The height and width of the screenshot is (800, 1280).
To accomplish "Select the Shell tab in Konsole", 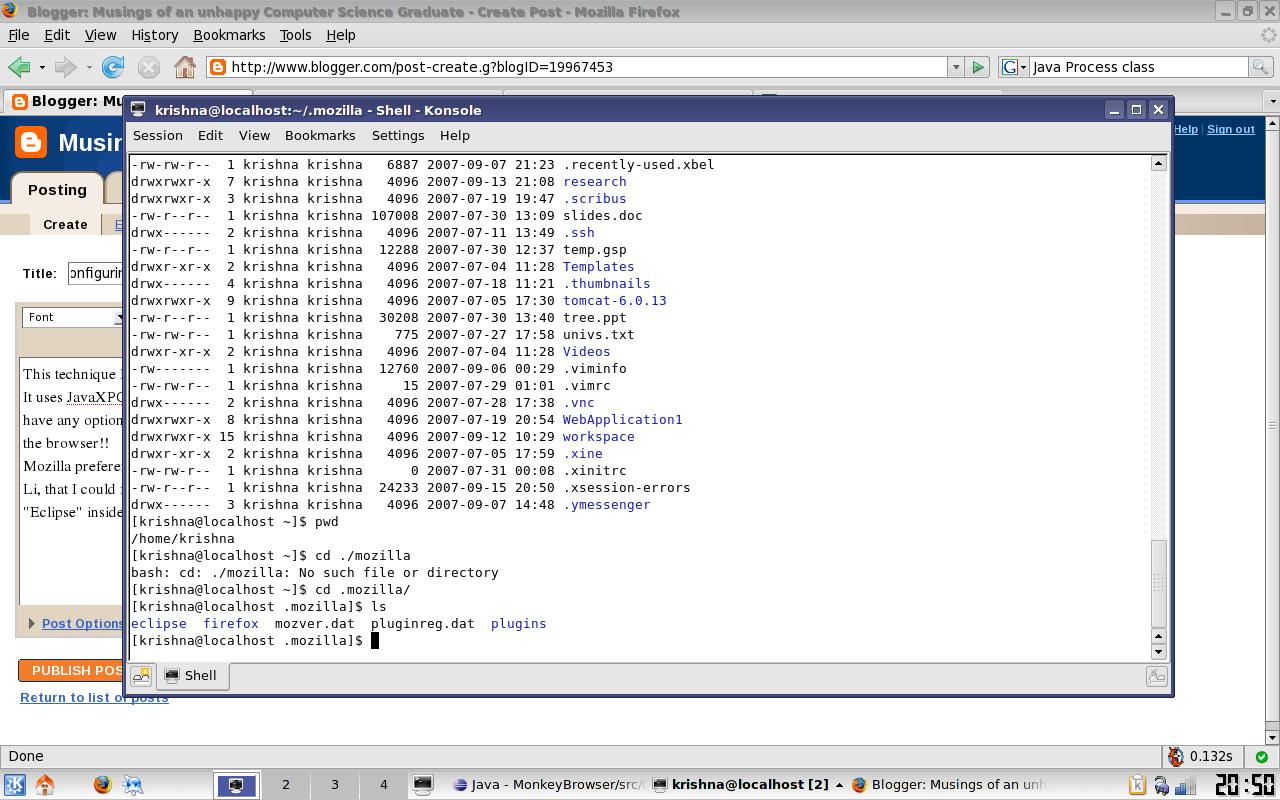I will pos(192,676).
